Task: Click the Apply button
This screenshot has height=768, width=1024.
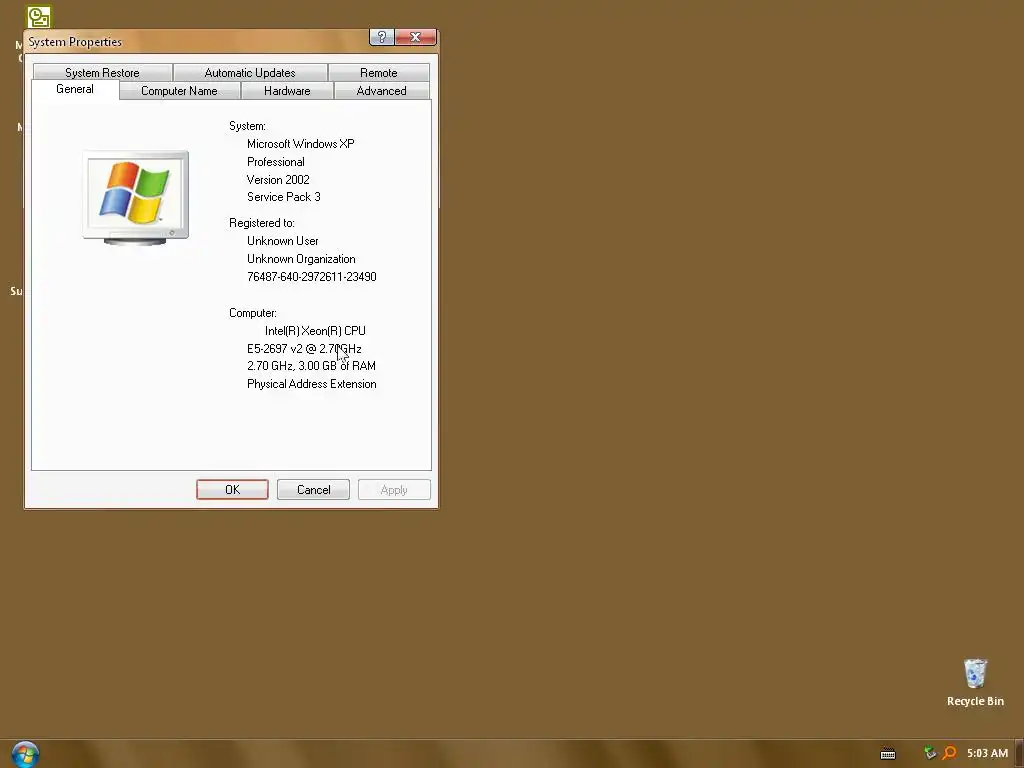Action: pyautogui.click(x=394, y=490)
